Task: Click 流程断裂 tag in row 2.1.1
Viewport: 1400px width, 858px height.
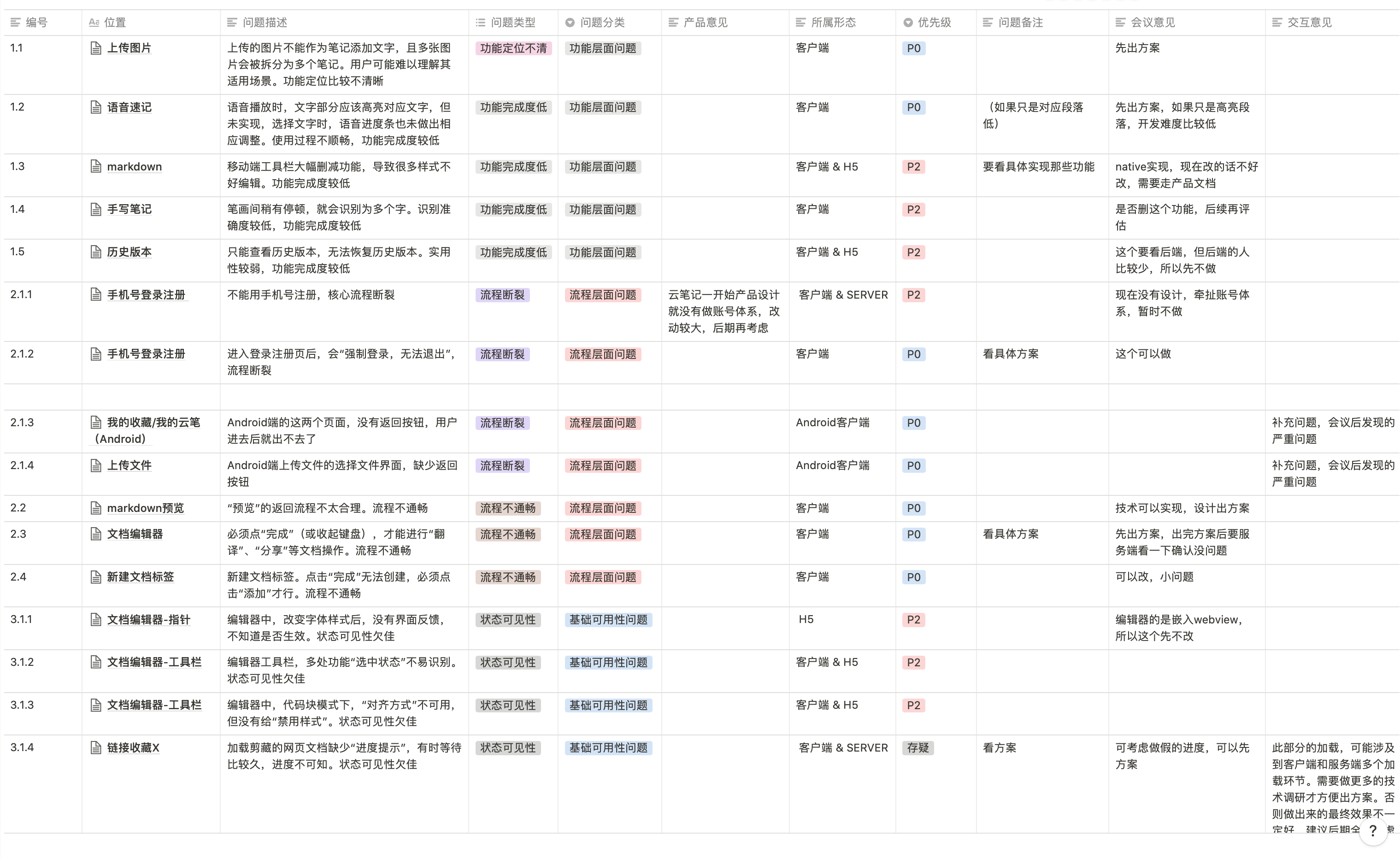Action: (x=502, y=295)
